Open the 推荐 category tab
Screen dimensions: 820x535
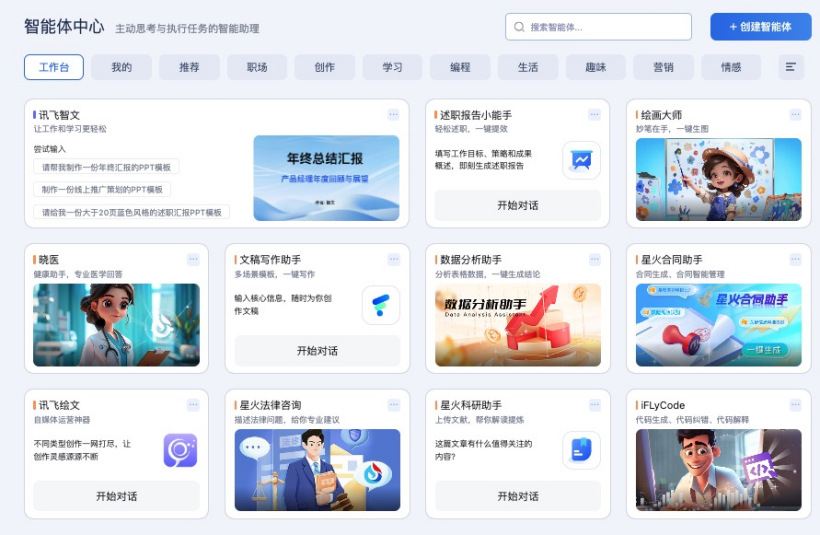189,67
